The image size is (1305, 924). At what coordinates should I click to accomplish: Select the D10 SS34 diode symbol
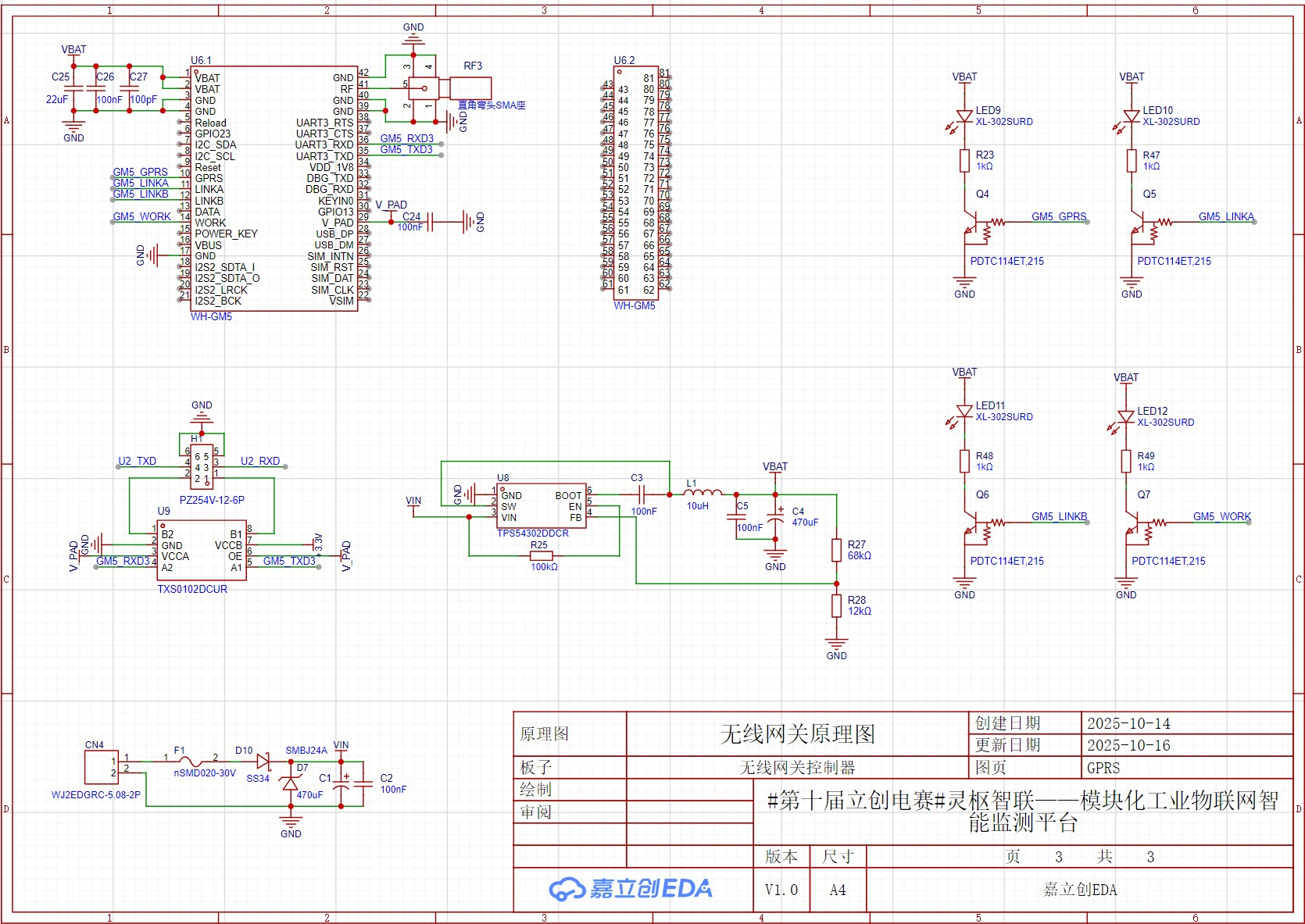(x=263, y=760)
